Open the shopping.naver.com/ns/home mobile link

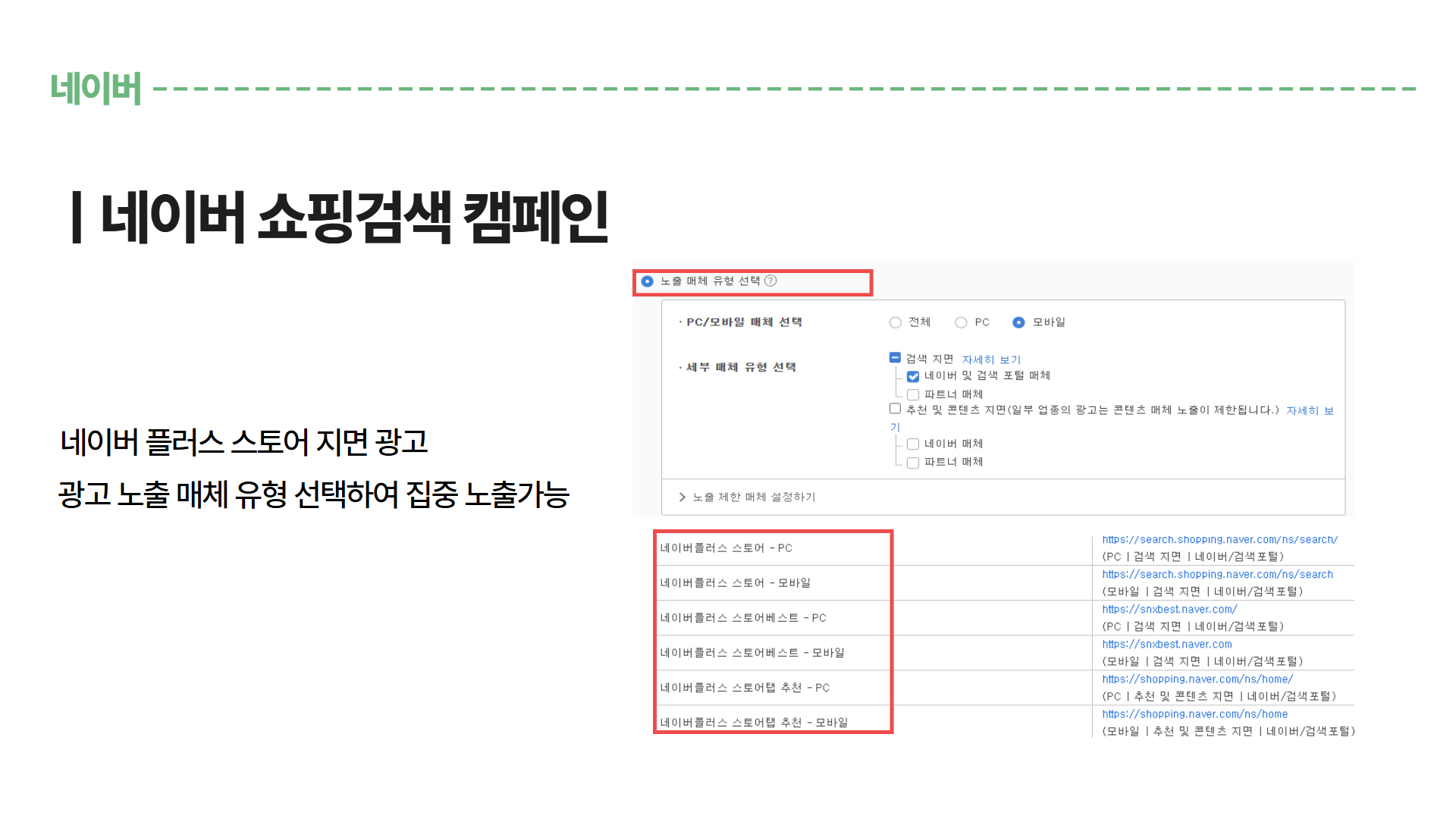coord(1194,714)
